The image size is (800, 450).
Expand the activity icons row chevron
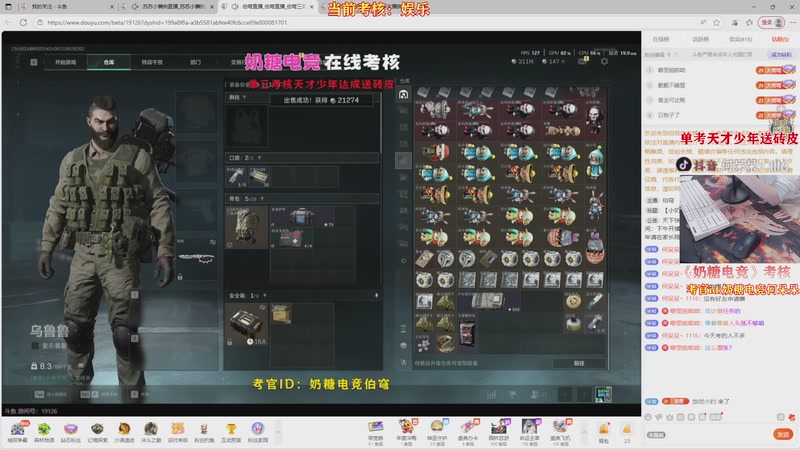pos(278,432)
